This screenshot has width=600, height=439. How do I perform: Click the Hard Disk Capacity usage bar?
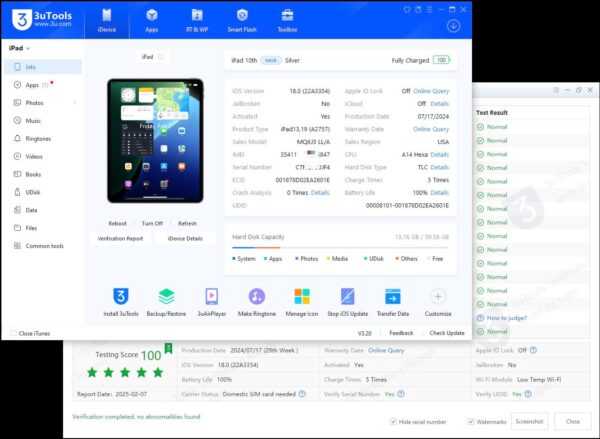click(340, 248)
